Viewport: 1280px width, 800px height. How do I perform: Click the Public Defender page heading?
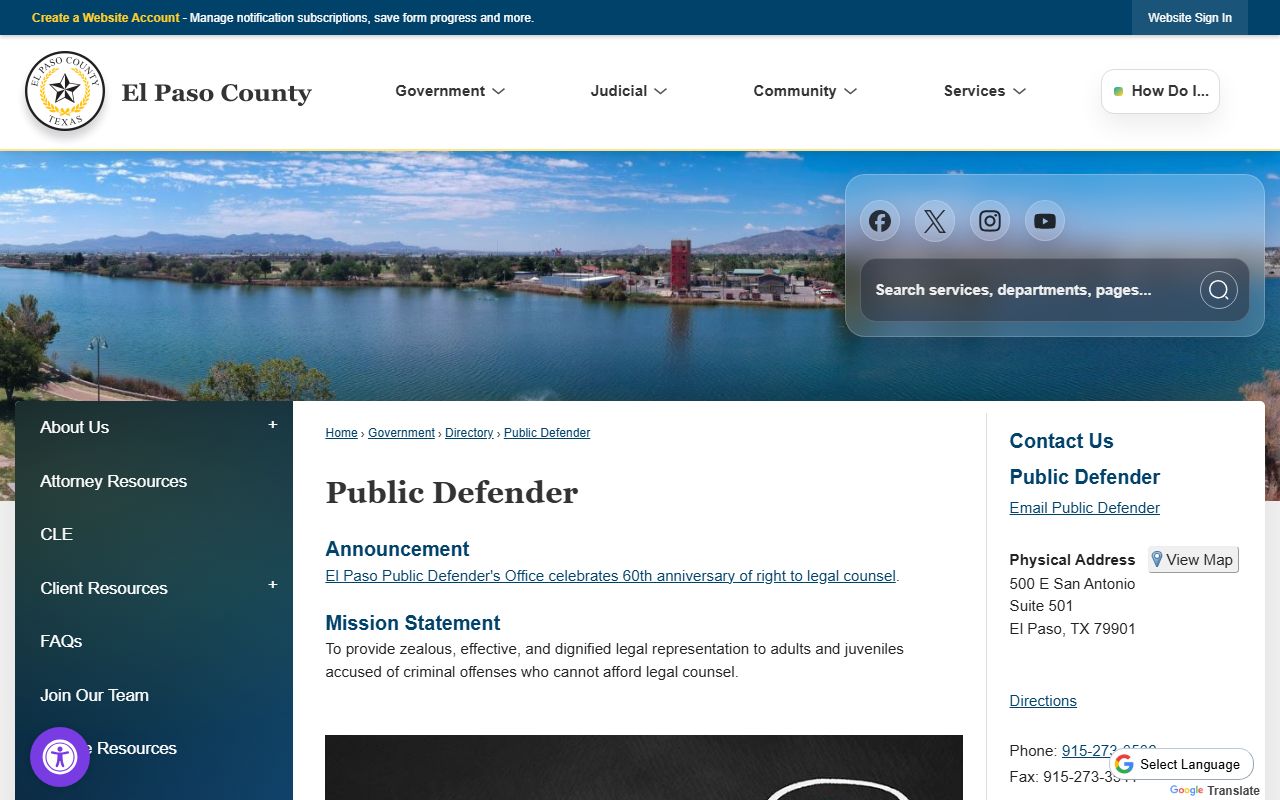452,493
